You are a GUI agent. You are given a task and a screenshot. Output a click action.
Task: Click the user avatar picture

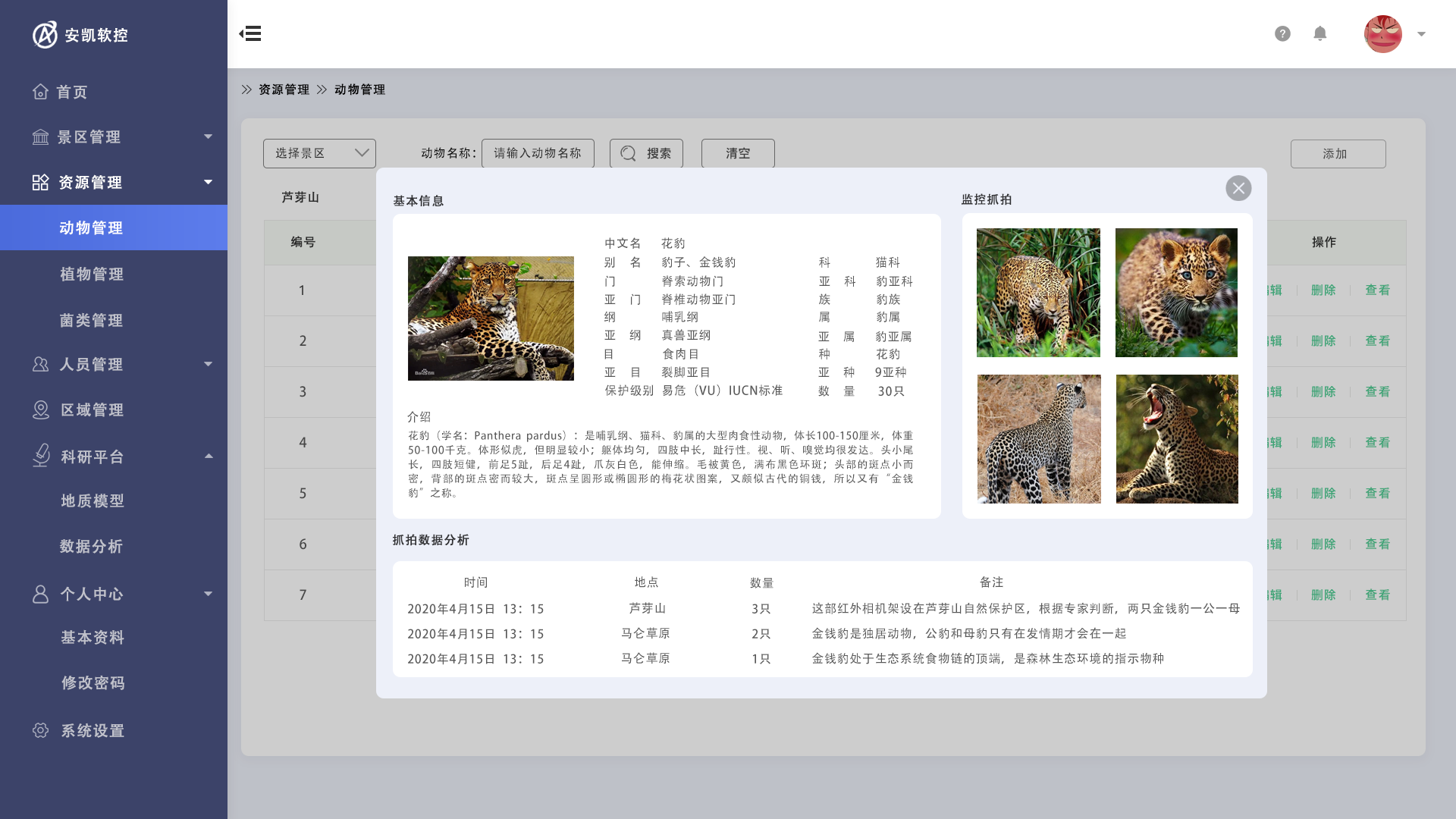point(1383,34)
